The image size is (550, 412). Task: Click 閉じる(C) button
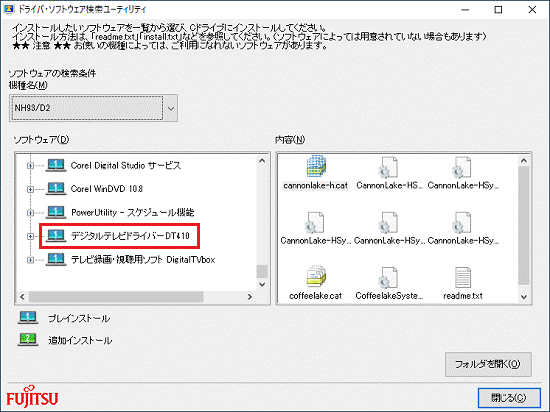[x=509, y=398]
